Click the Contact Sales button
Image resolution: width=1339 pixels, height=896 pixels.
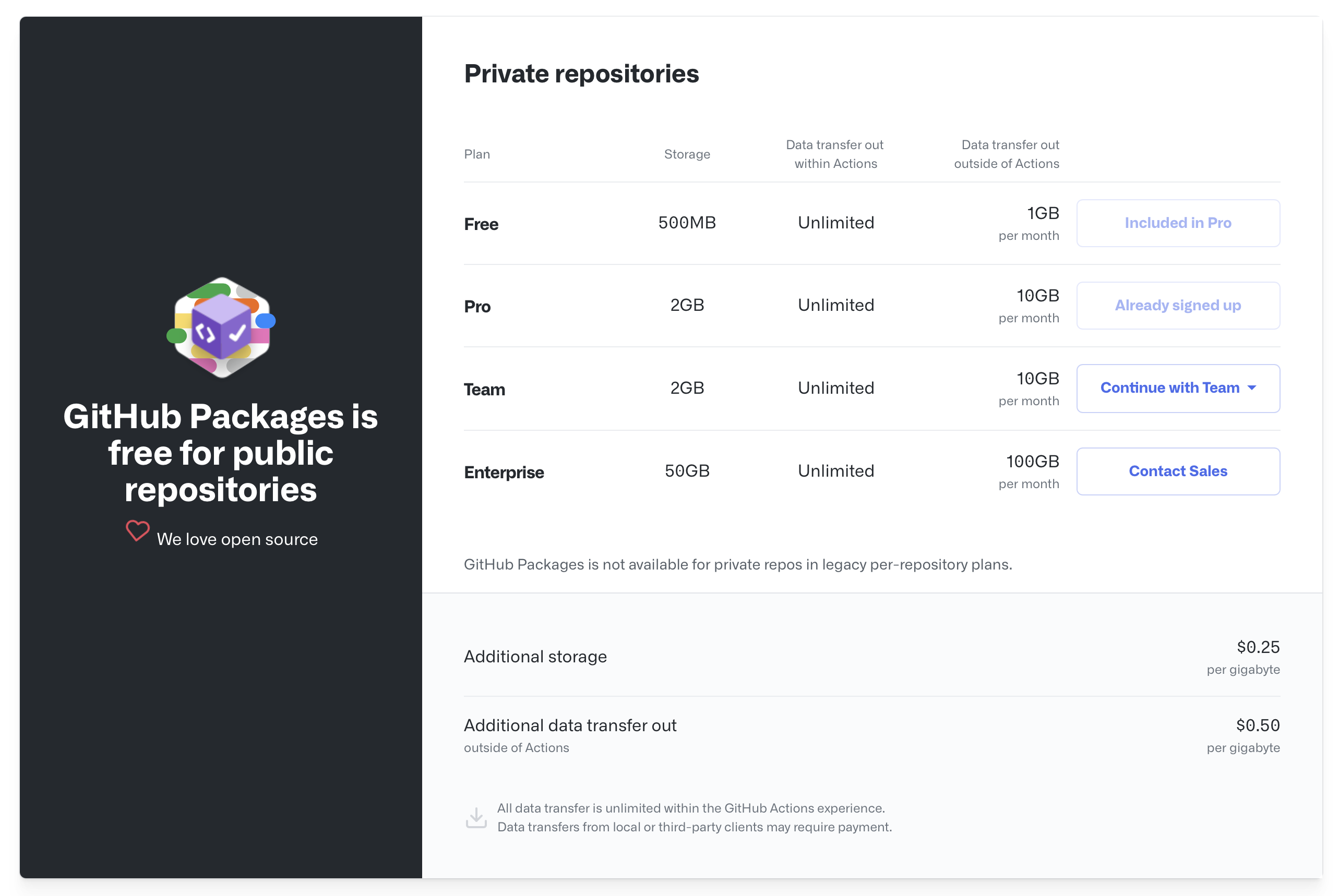pyautogui.click(x=1178, y=471)
